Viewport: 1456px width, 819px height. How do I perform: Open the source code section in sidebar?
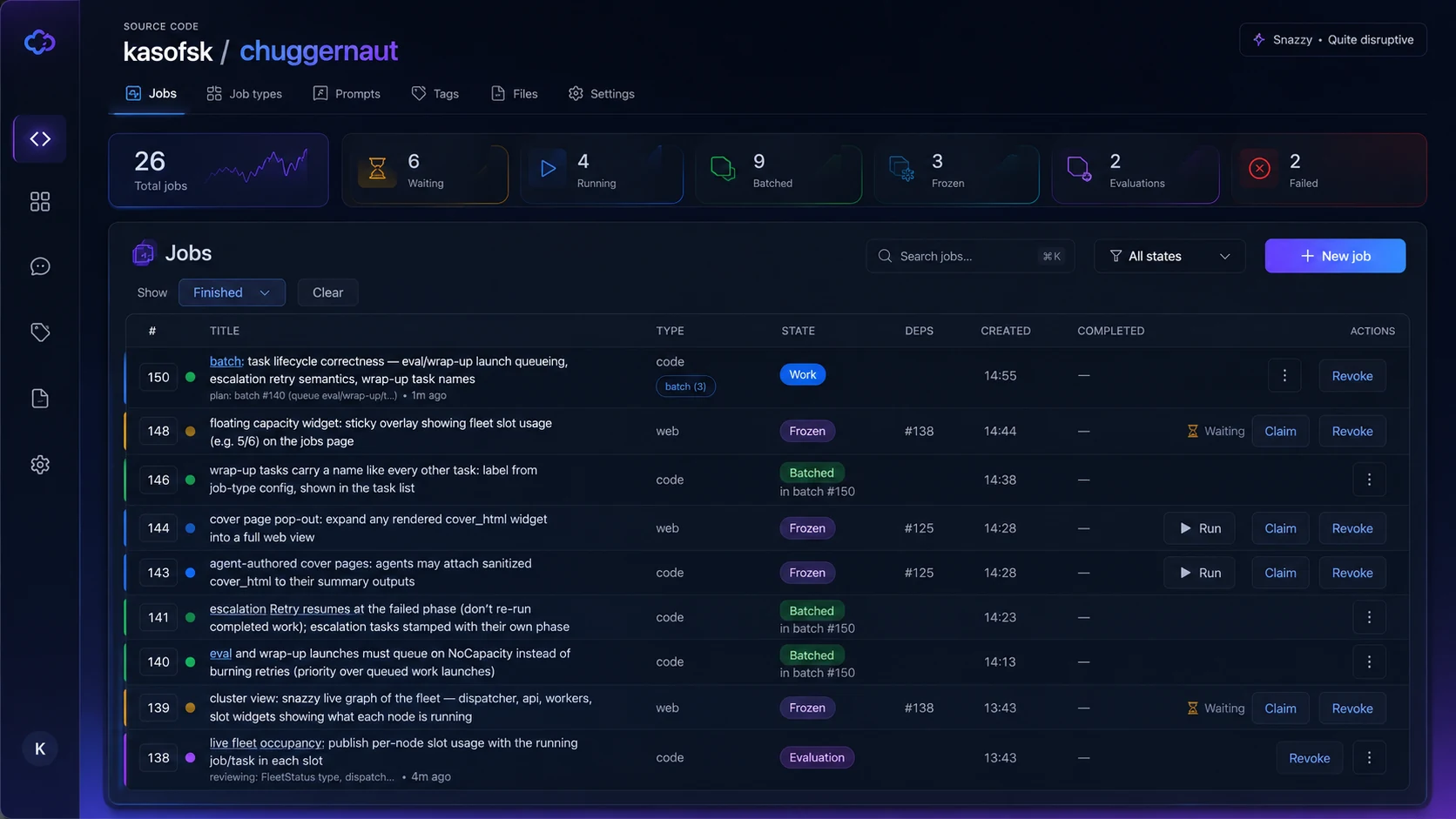(40, 138)
